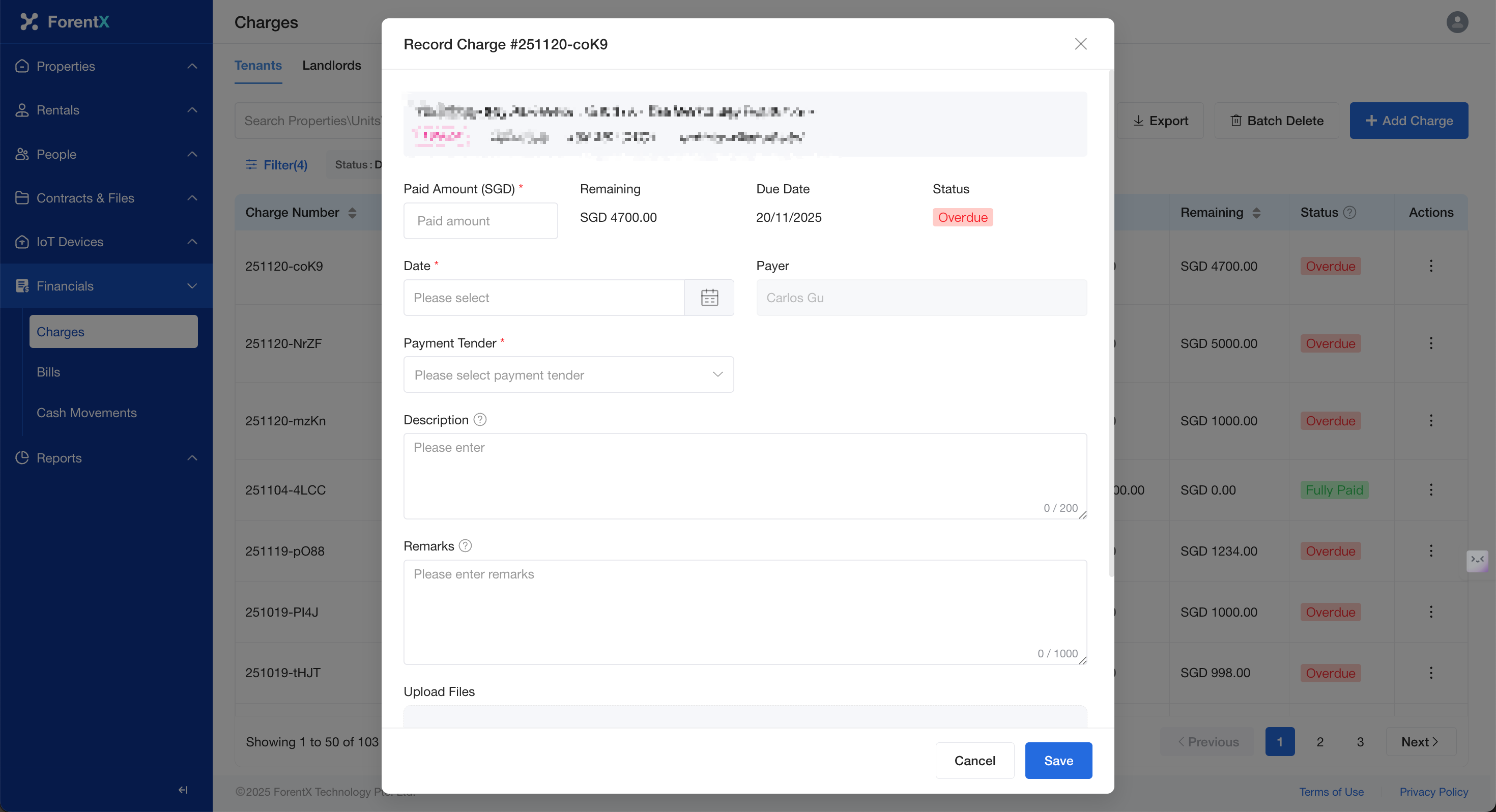1496x812 pixels.
Task: Click the Status column help icon
Action: (1349, 213)
